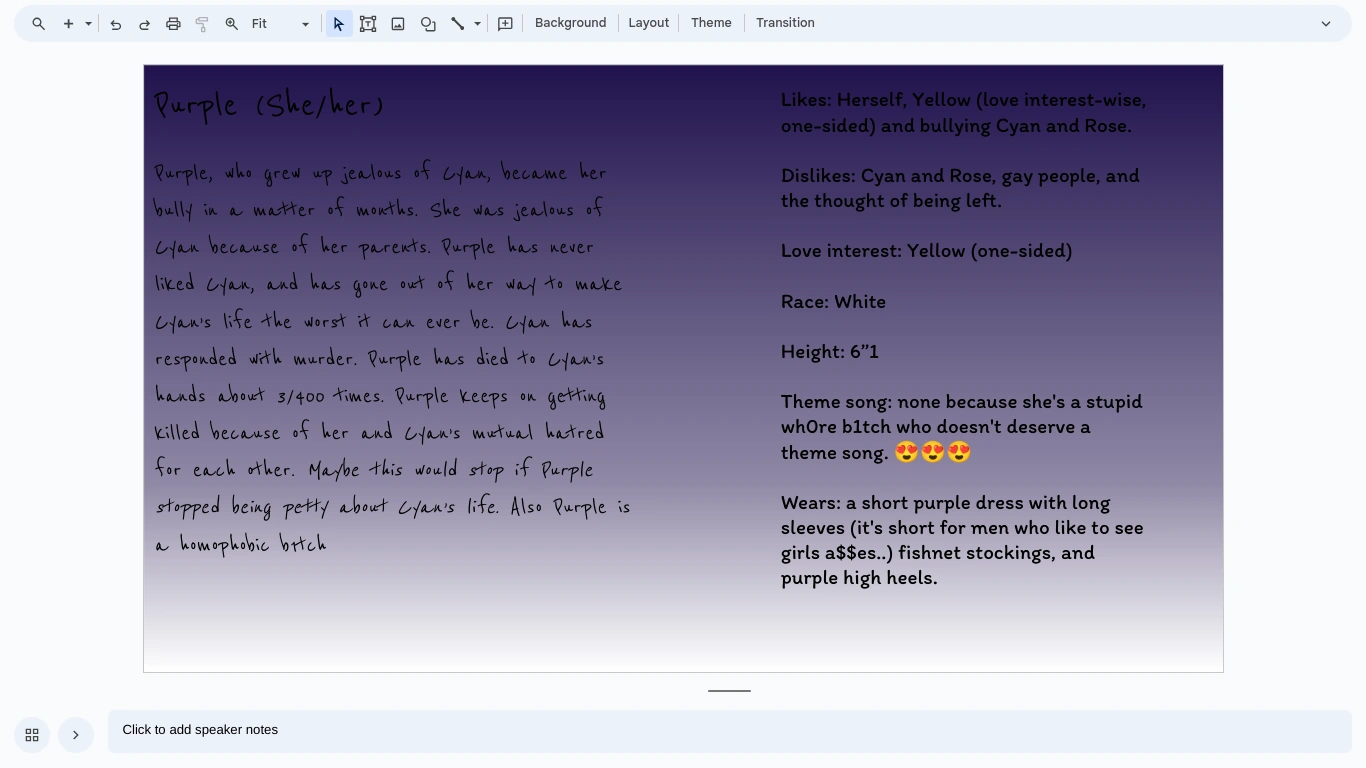The image size is (1366, 768).
Task: Switch to grid view of slides
Action: pyautogui.click(x=31, y=734)
